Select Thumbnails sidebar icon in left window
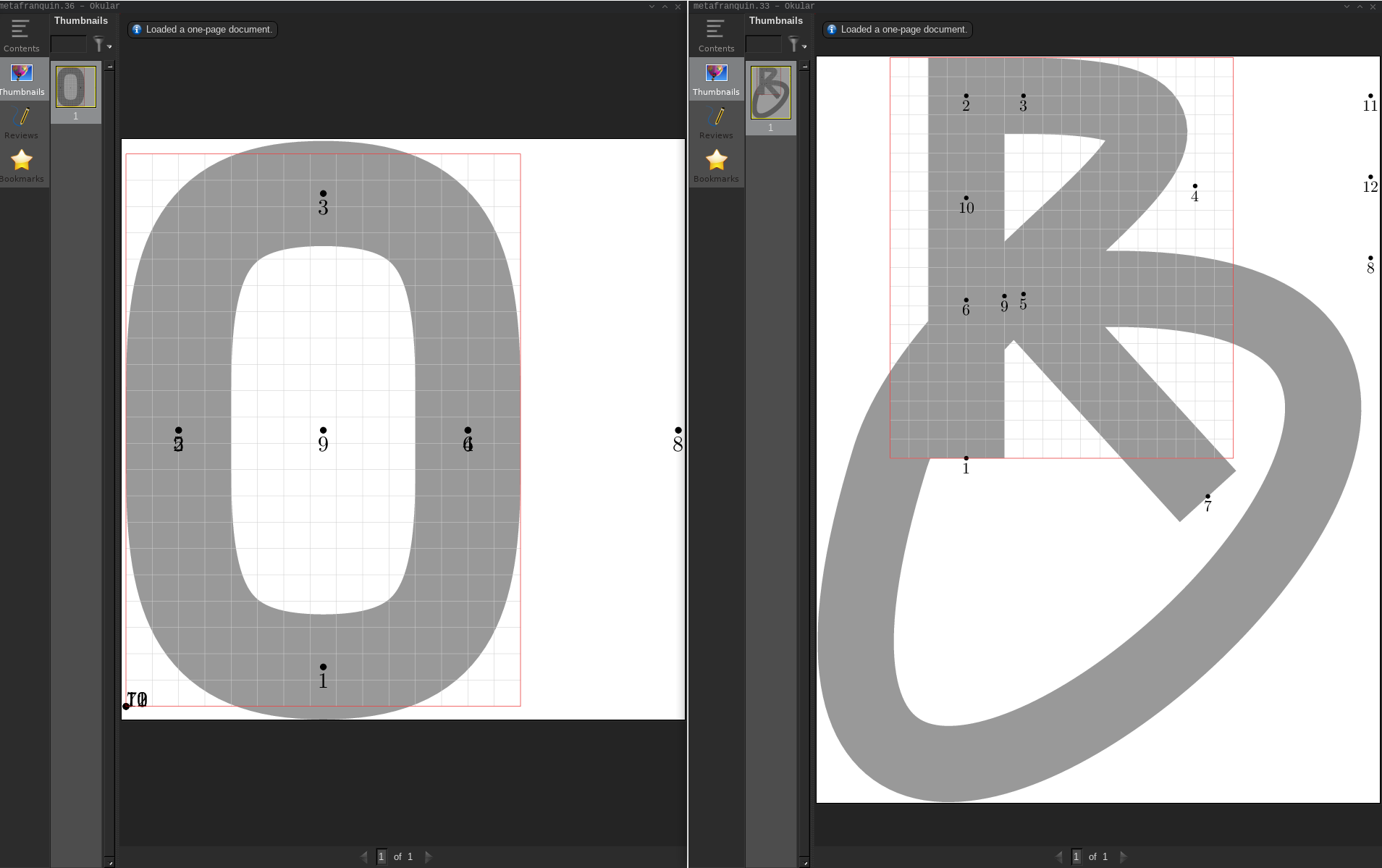Image resolution: width=1382 pixels, height=868 pixels. click(x=22, y=80)
